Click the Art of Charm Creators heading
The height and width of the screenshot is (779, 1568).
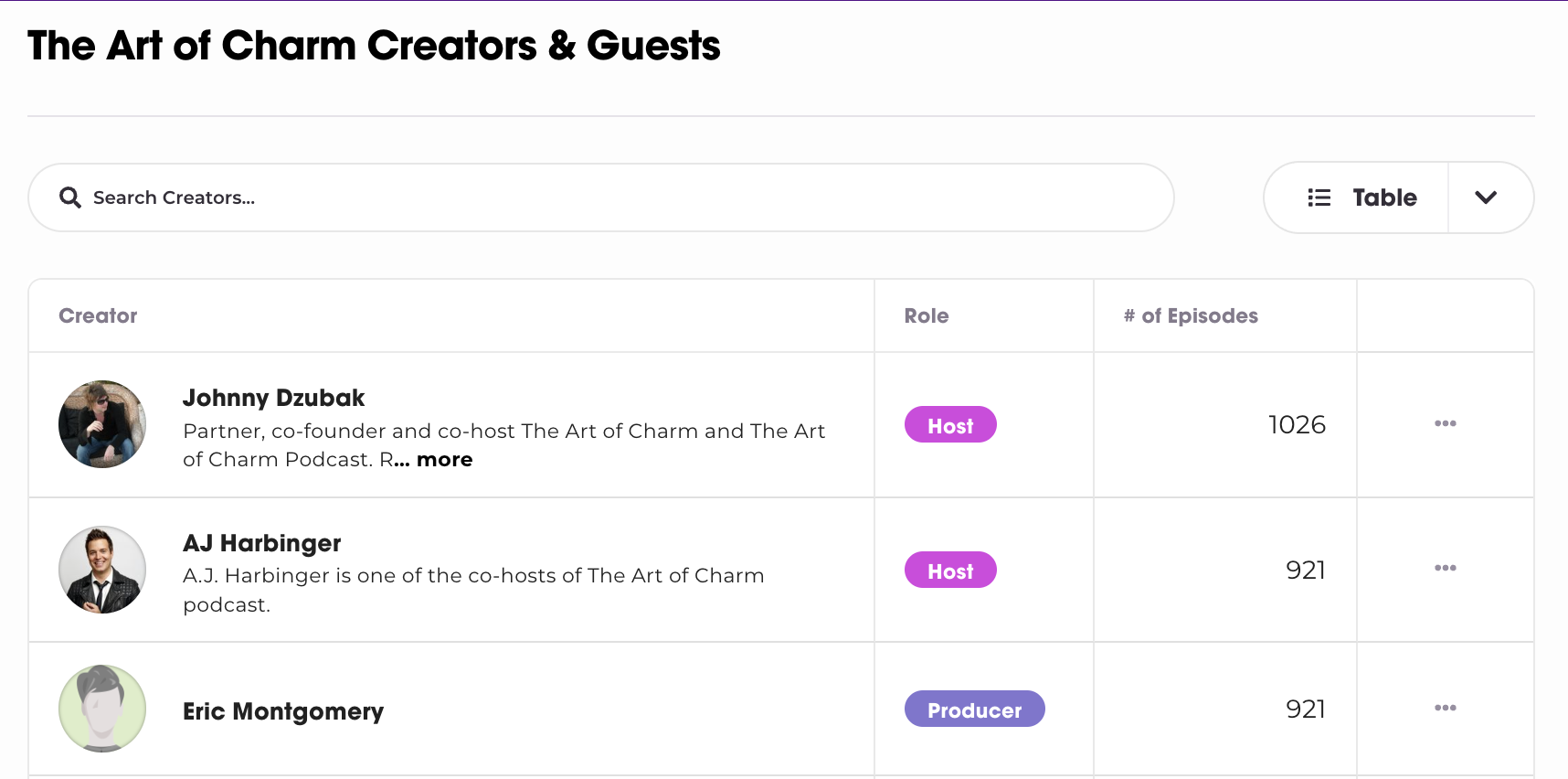click(374, 45)
